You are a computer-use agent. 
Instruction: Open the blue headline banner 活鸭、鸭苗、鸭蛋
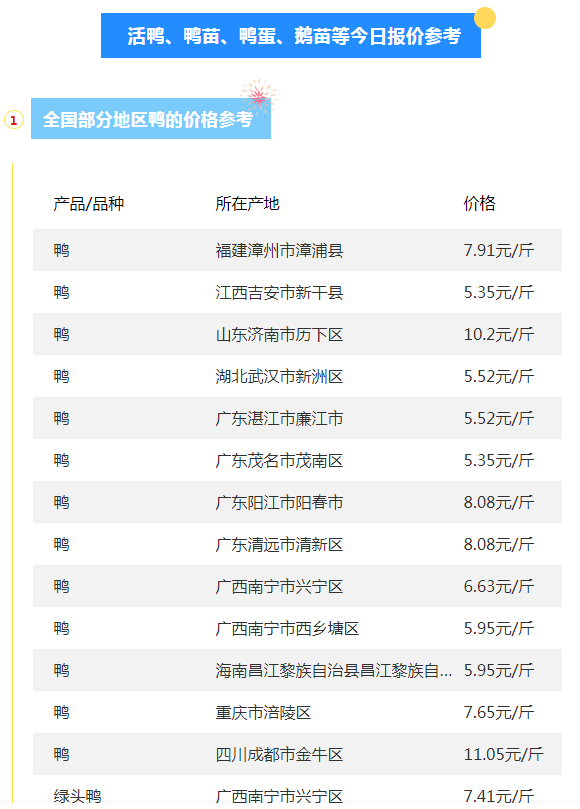(x=291, y=36)
